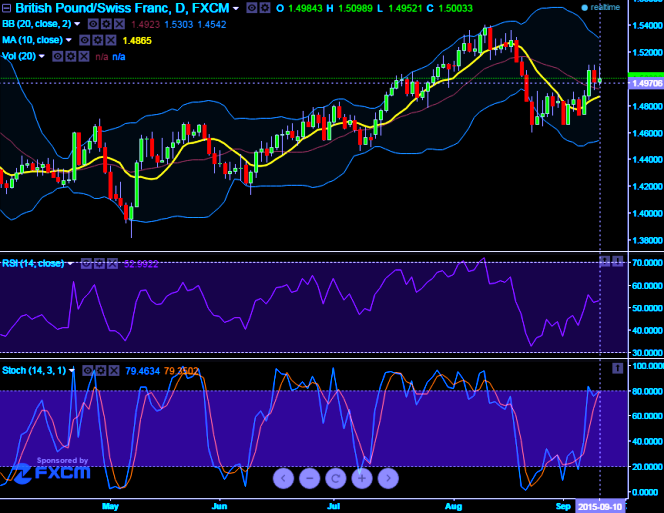The height and width of the screenshot is (513, 664).
Task: Remove the Stoch indicator with X icon
Action: (x=114, y=371)
